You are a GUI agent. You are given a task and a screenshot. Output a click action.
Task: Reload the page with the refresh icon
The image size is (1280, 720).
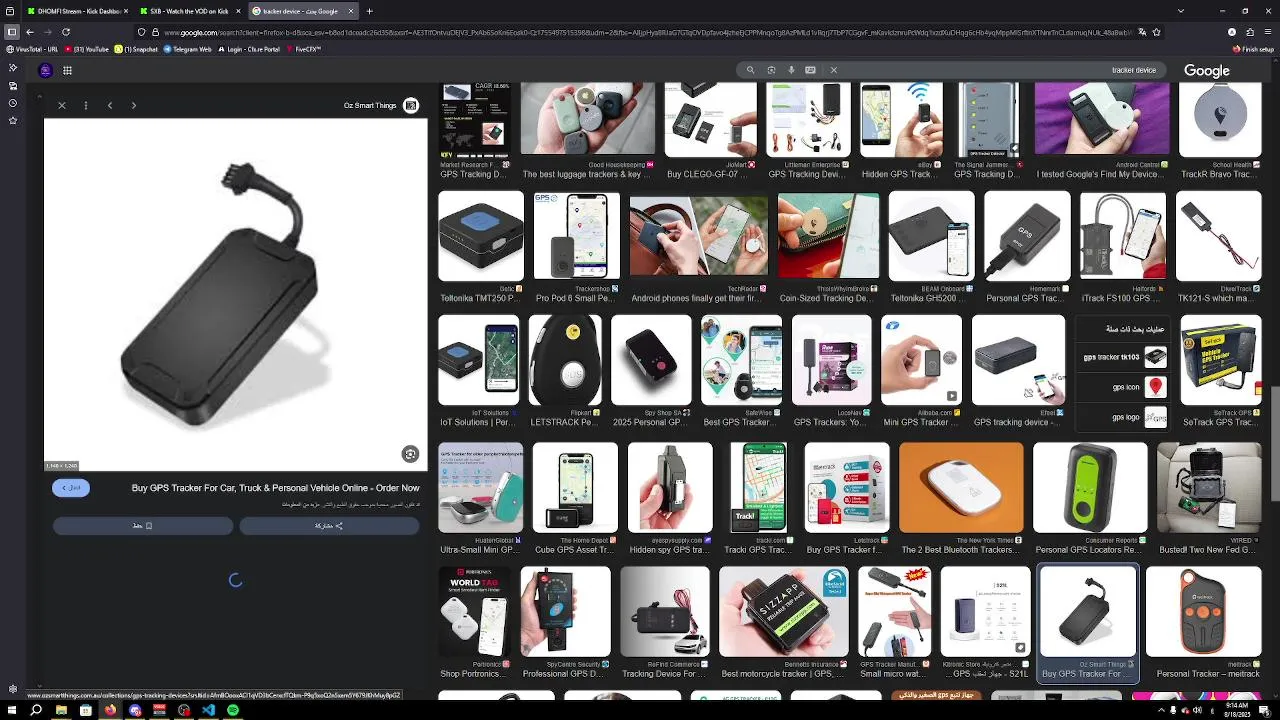click(x=66, y=32)
